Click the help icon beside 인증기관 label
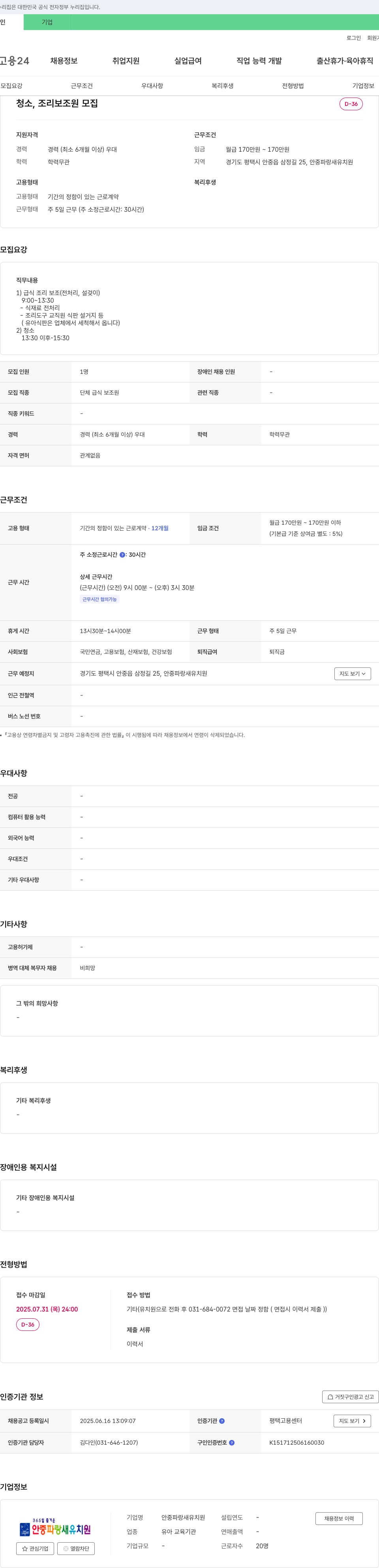 coord(222,1421)
